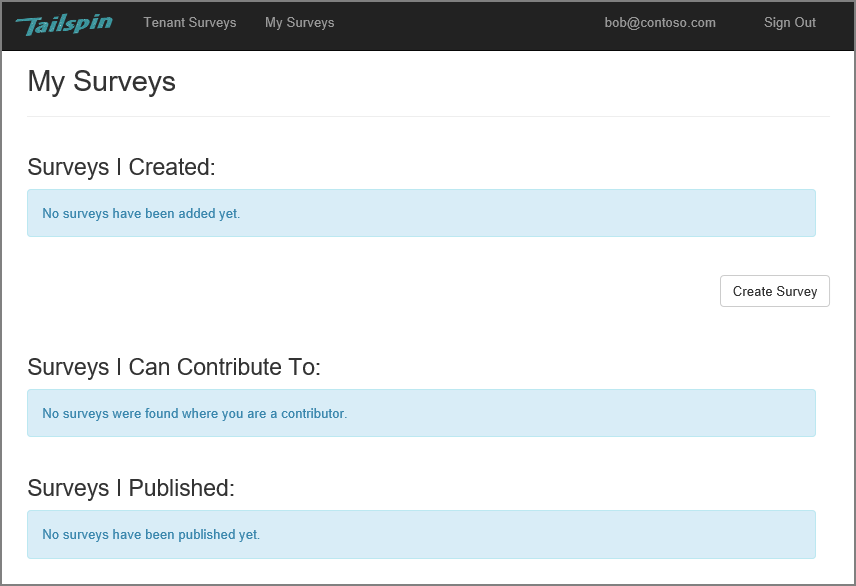Select the bob@contoso.com account link
This screenshot has height=586, width=856.
coord(659,23)
